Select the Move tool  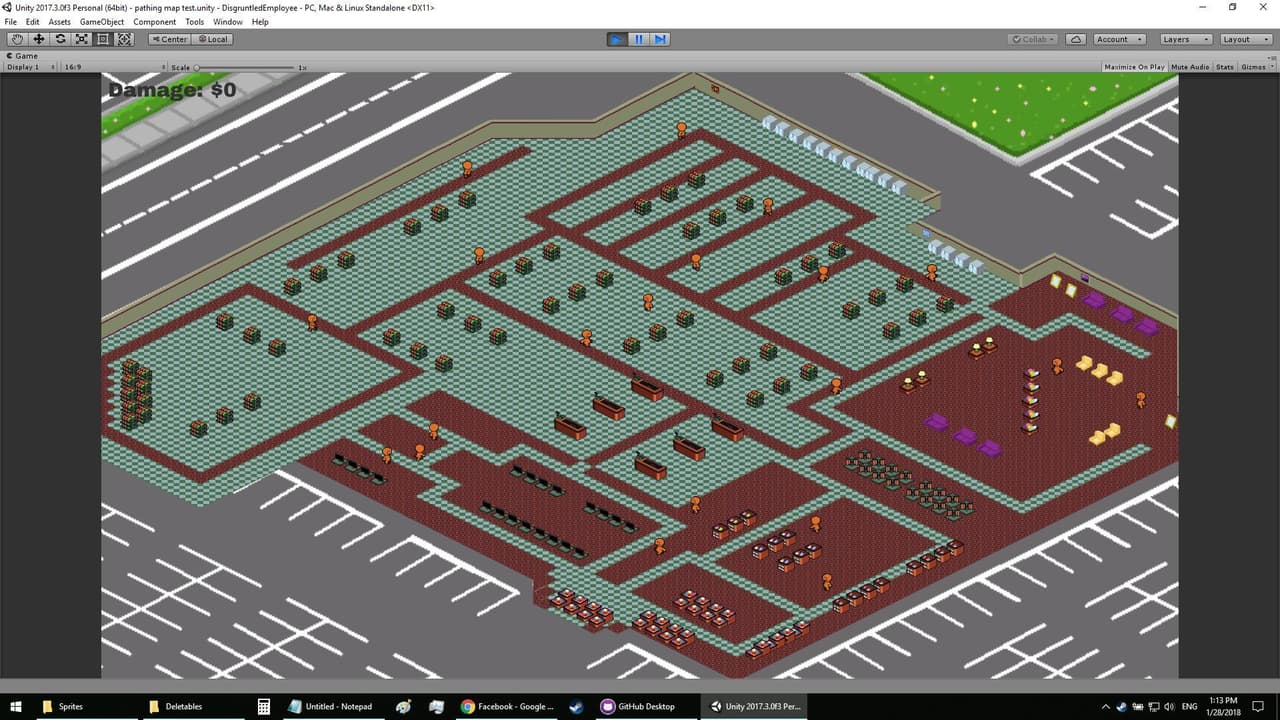click(39, 39)
